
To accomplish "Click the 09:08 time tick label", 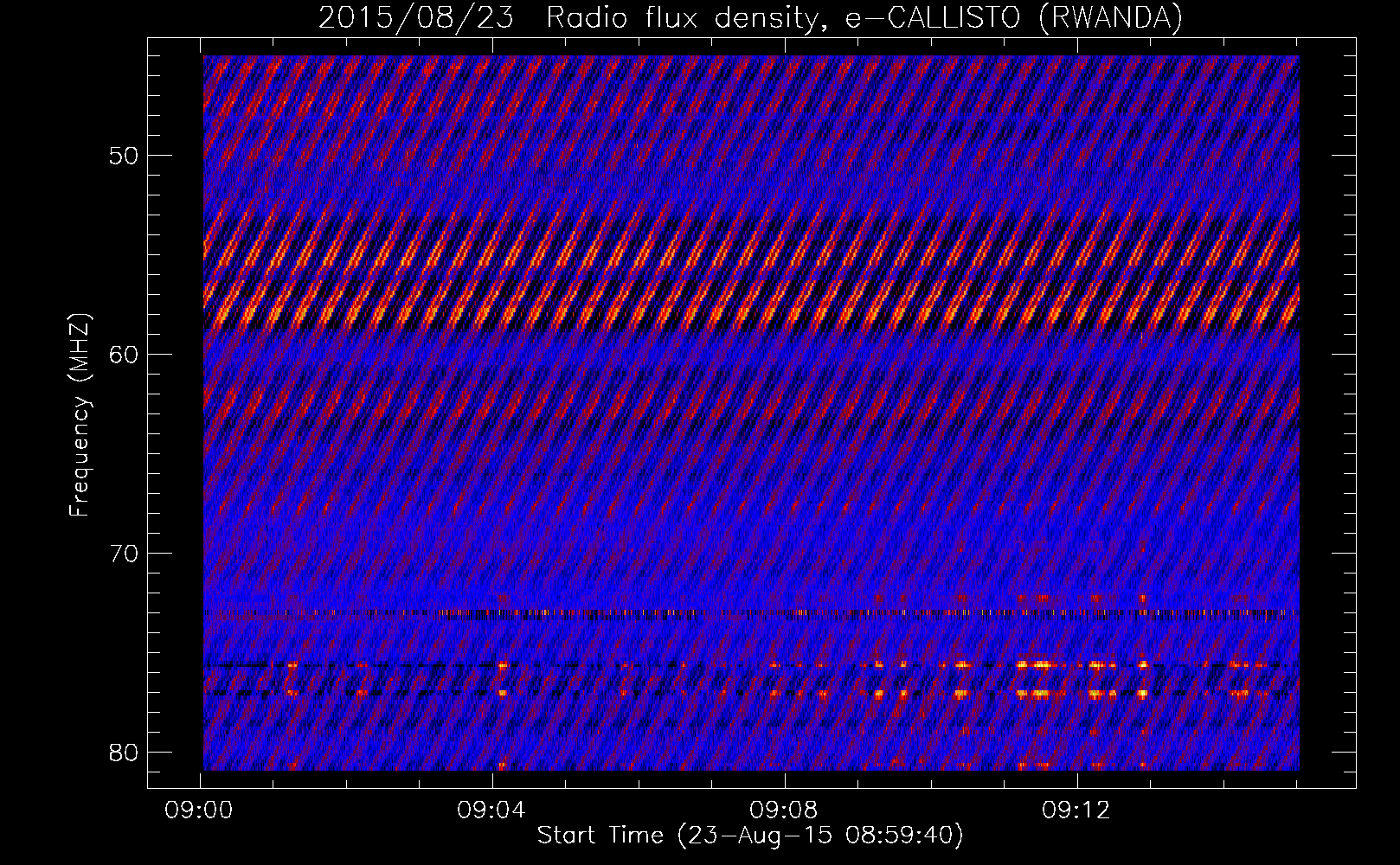I will tap(784, 810).
